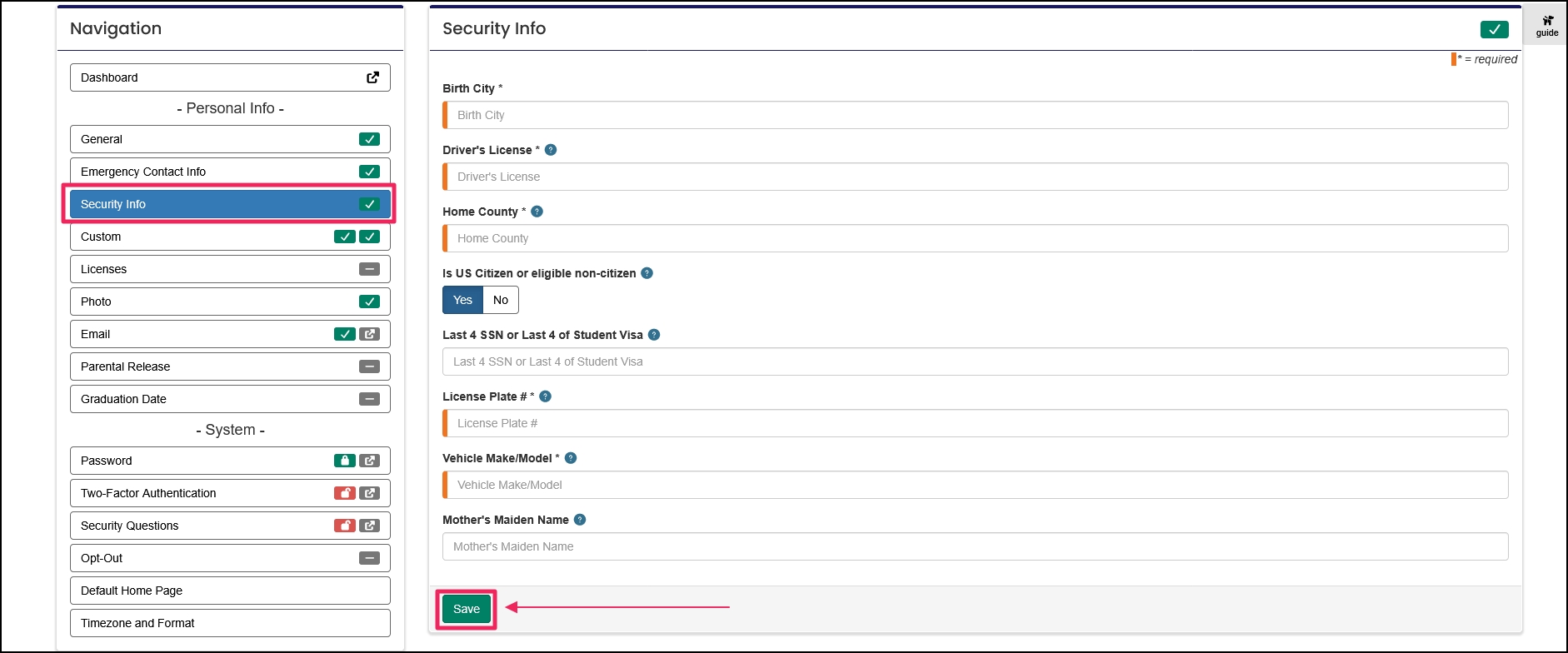Viewport: 1568px width, 653px height.
Task: Open Password settings using its external link icon
Action: point(369,460)
